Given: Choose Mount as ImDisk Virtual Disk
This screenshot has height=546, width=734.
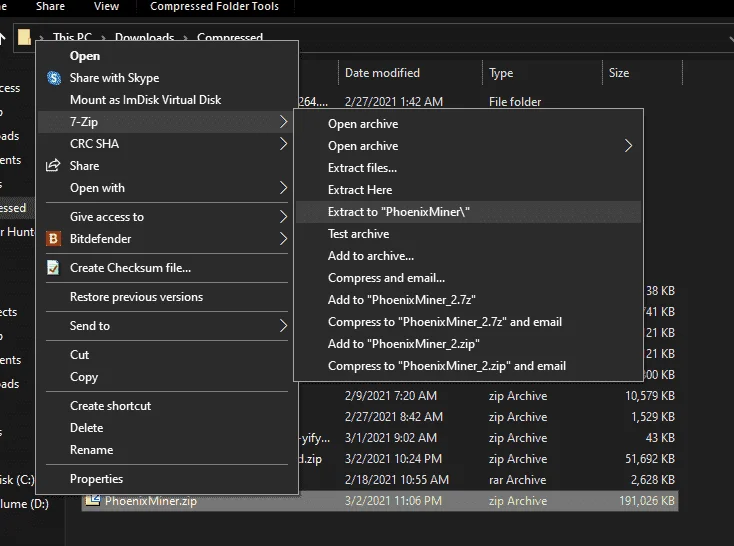Looking at the screenshot, I should (x=167, y=100).
